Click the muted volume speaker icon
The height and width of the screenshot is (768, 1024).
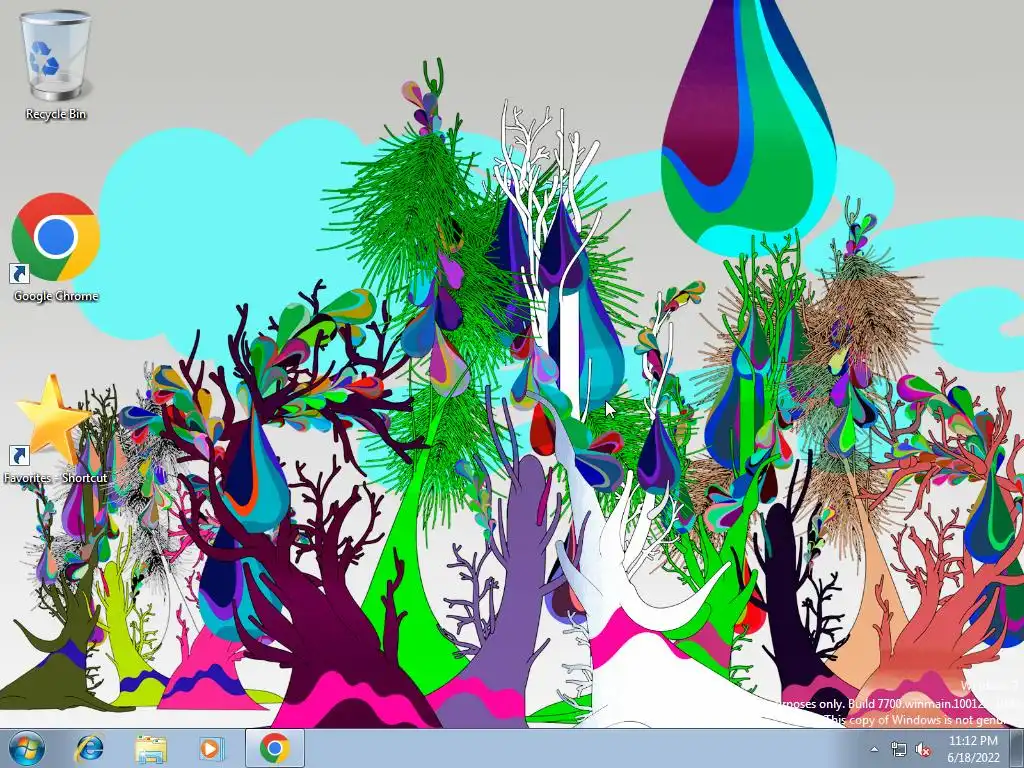923,749
